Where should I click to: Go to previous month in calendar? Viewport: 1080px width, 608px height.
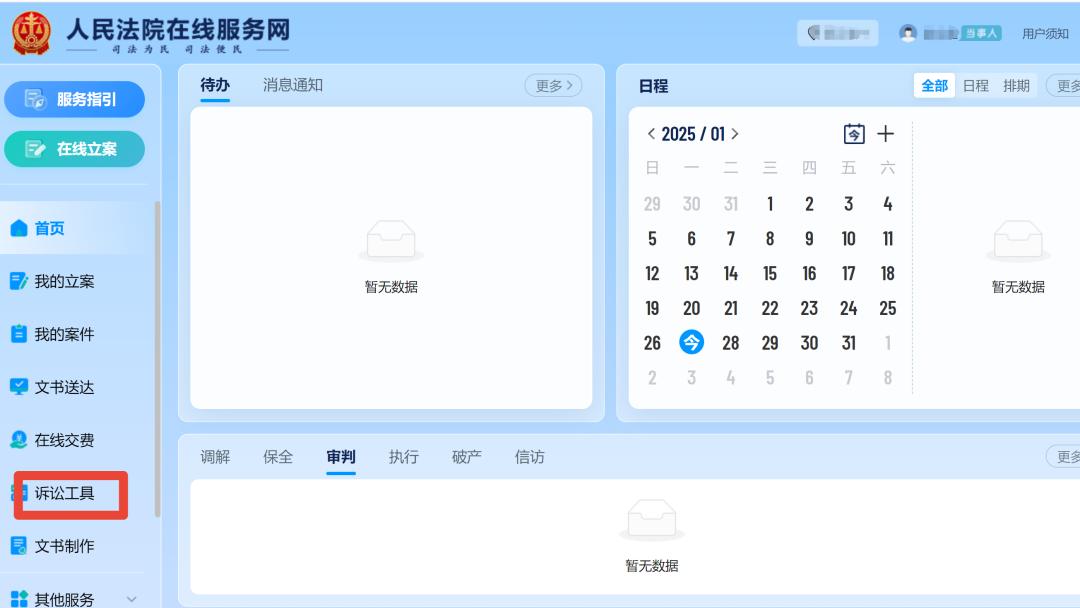coord(652,134)
